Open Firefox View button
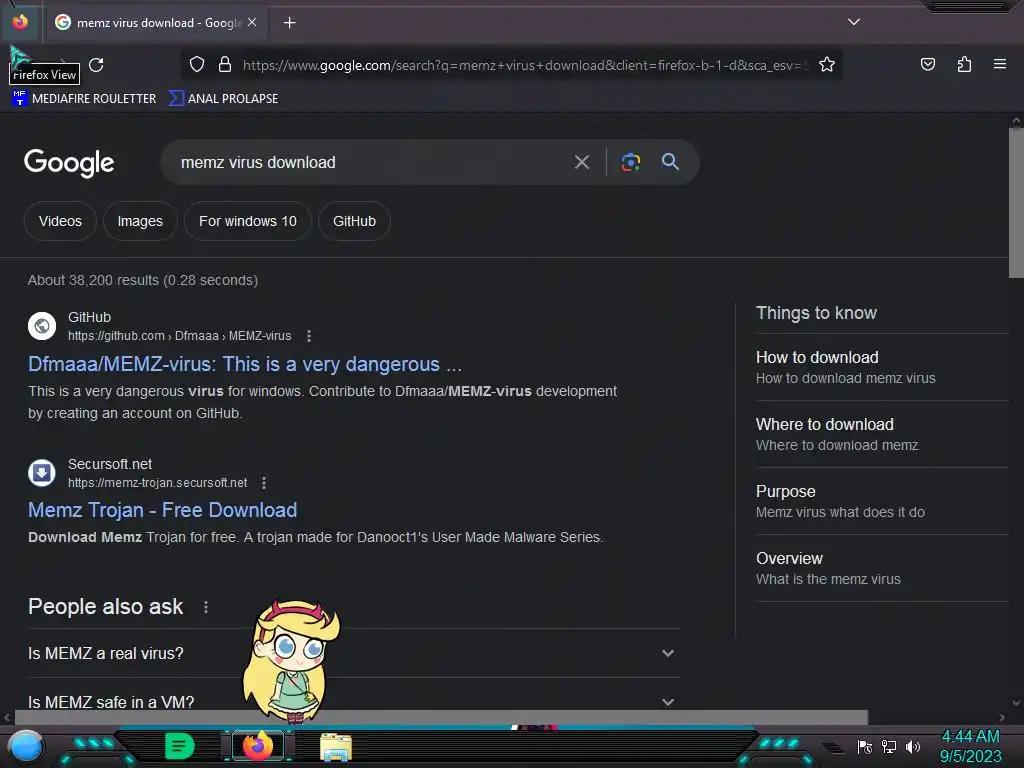Screen dimensions: 1024x768 click(20, 22)
